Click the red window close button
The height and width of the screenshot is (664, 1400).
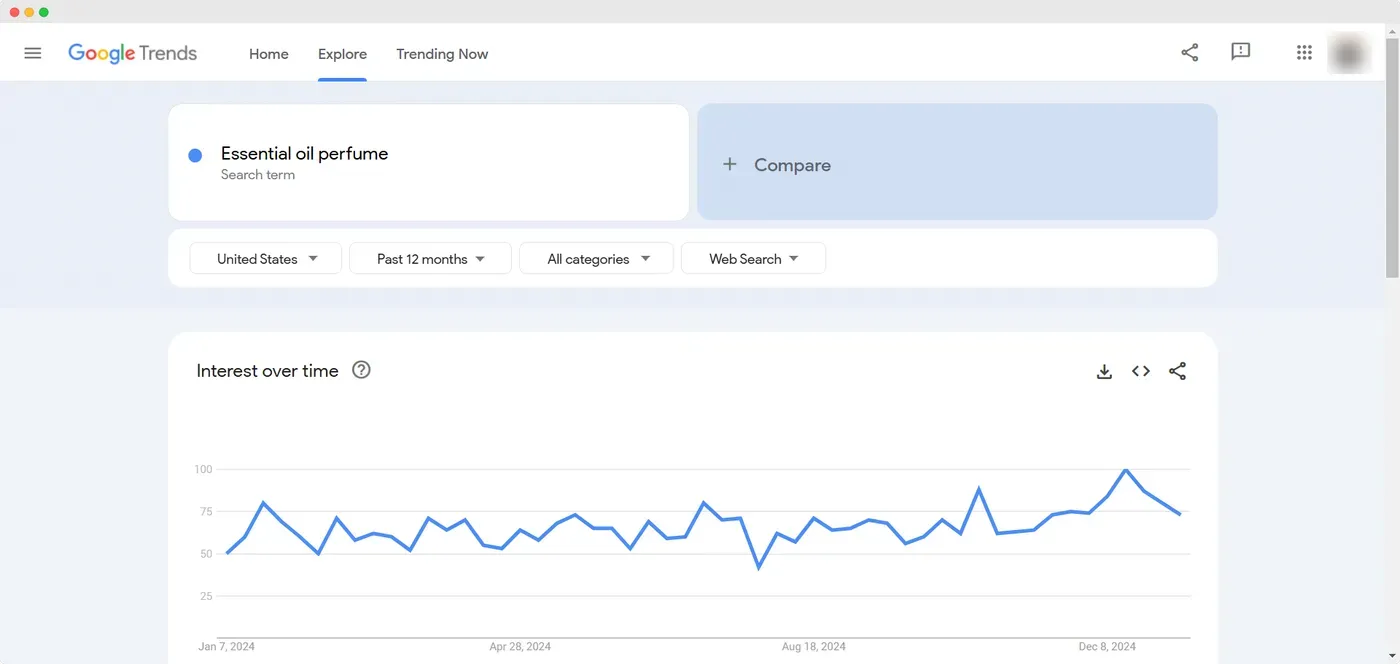pyautogui.click(x=14, y=12)
